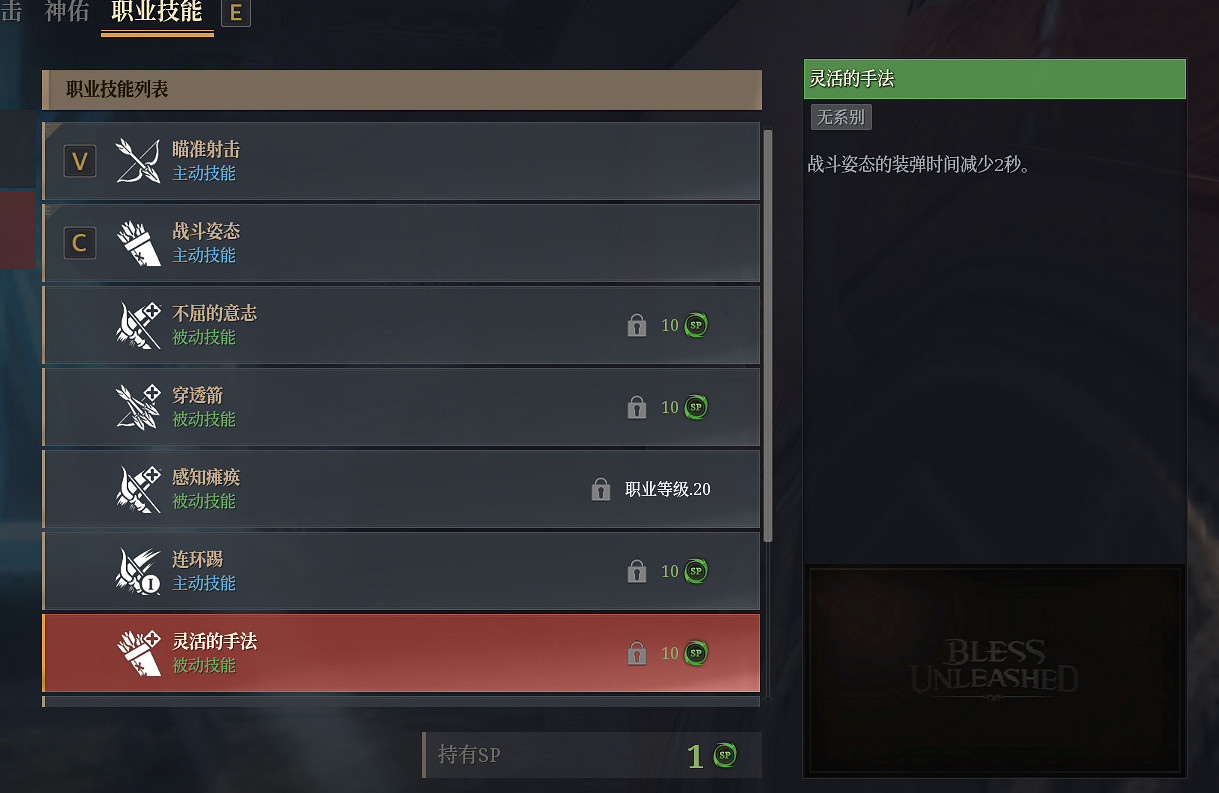Click the 战斗姿态 quiver skill icon
The image size is (1219, 793).
coord(138,243)
